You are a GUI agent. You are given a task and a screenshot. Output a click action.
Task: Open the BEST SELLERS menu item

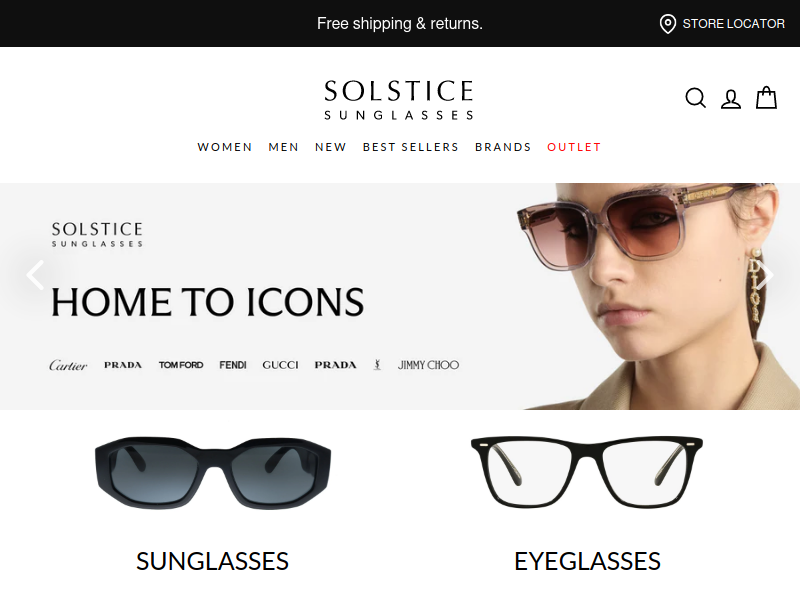pyautogui.click(x=411, y=147)
